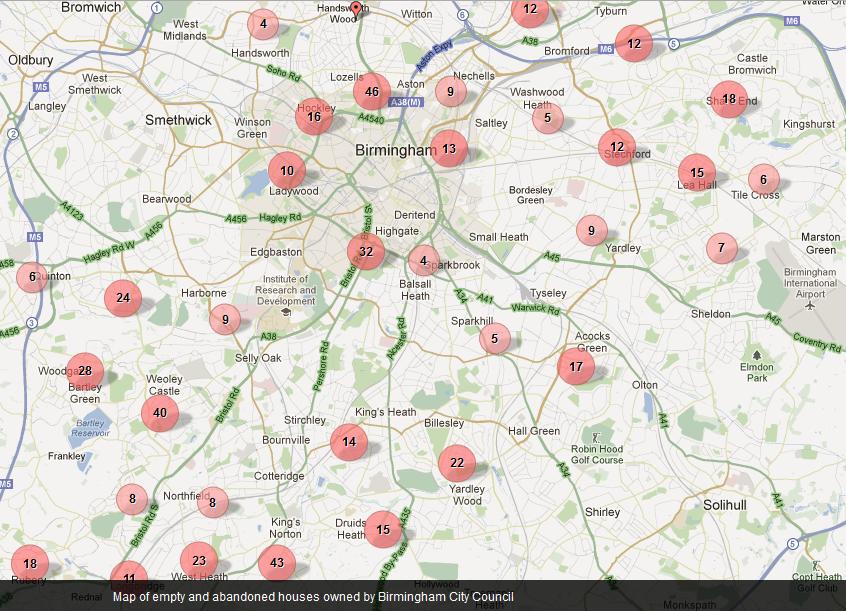The width and height of the screenshot is (846, 611).
Task: Click the 7 cluster near Marston Green
Action: 721,248
